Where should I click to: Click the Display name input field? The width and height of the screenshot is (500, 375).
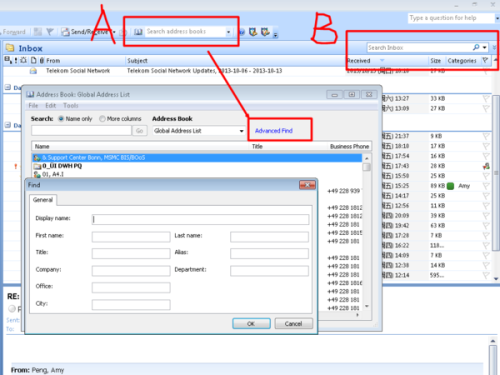pyautogui.click(x=200, y=219)
